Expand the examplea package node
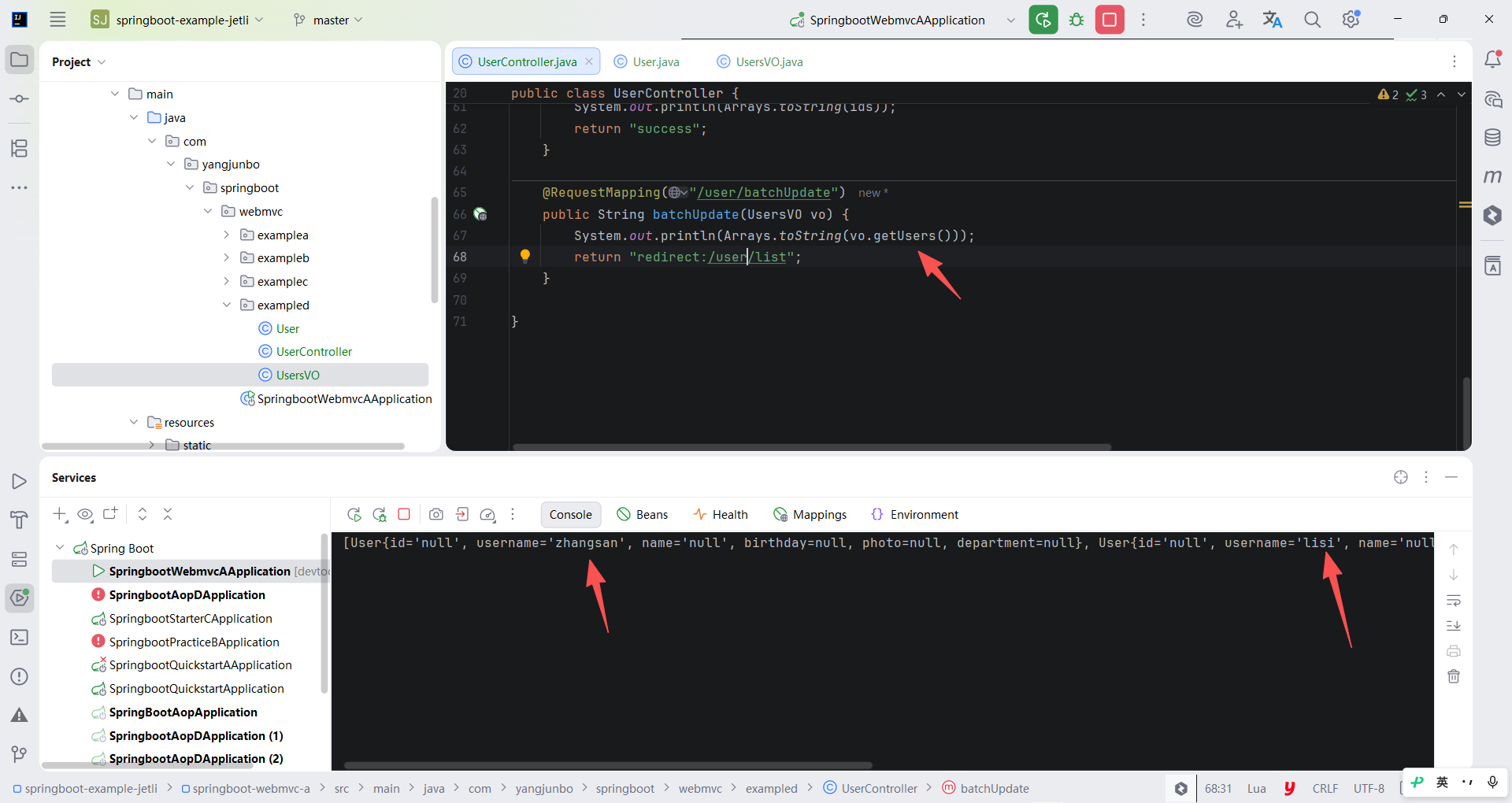The width and height of the screenshot is (1512, 803). pos(227,235)
